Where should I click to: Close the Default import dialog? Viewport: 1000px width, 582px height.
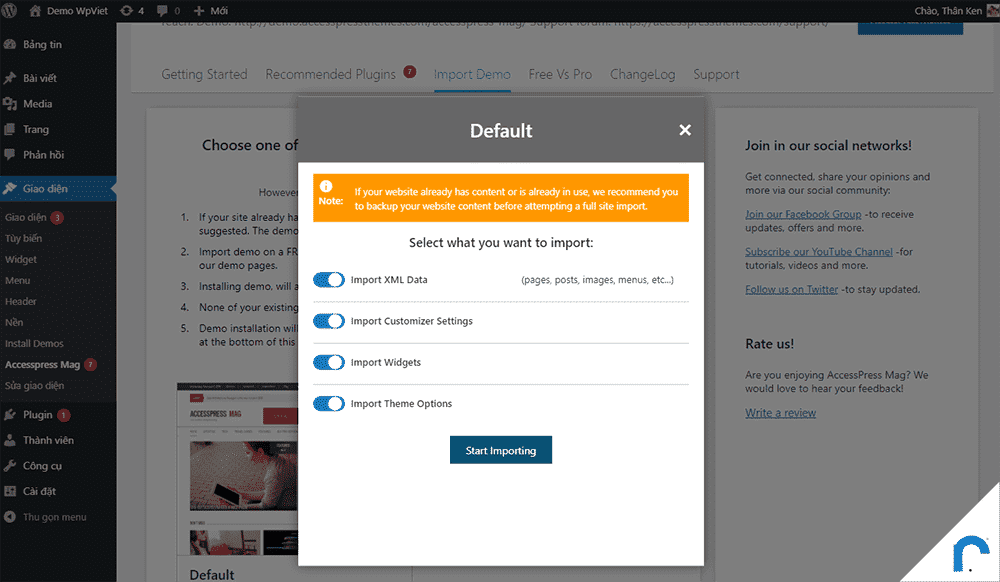pos(685,130)
